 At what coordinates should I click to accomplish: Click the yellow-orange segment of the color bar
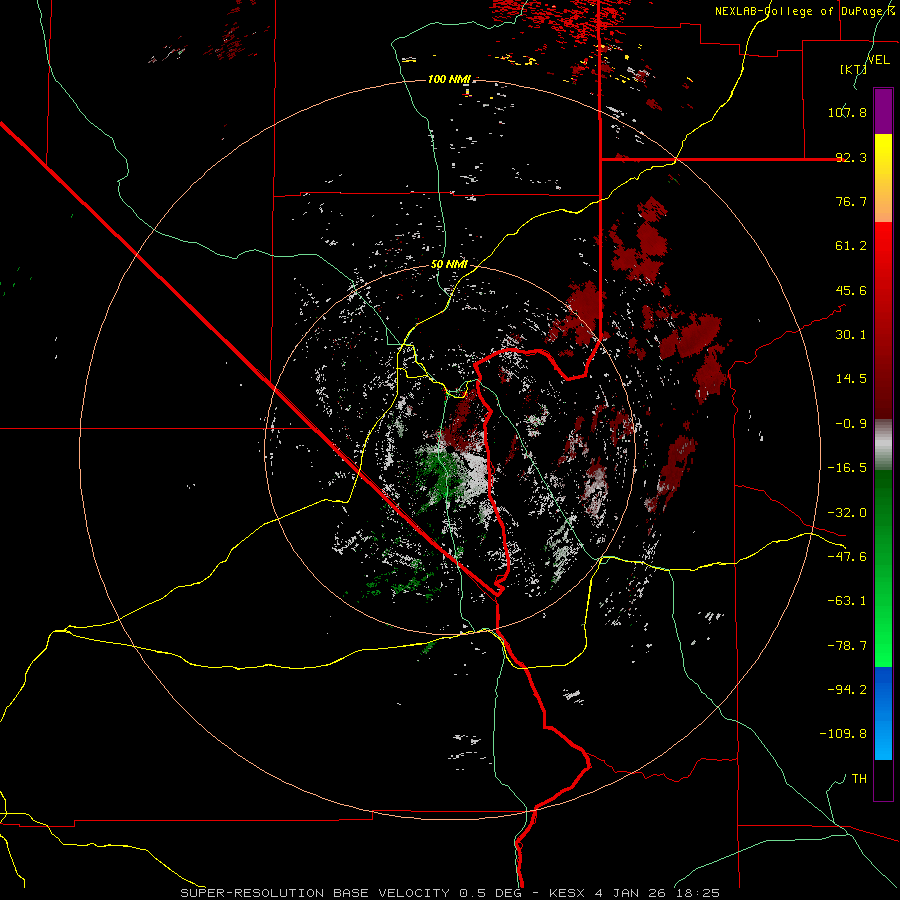883,178
